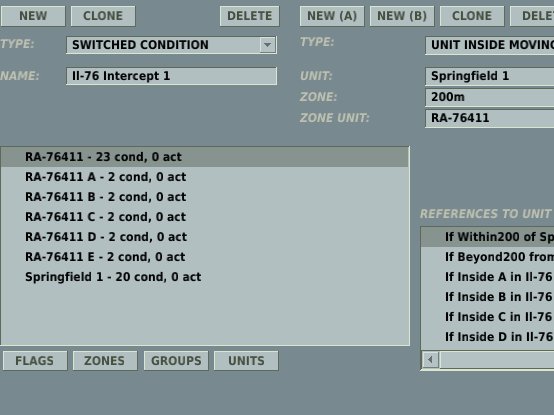
Task: Click the NEW (A) button
Action: (332, 16)
